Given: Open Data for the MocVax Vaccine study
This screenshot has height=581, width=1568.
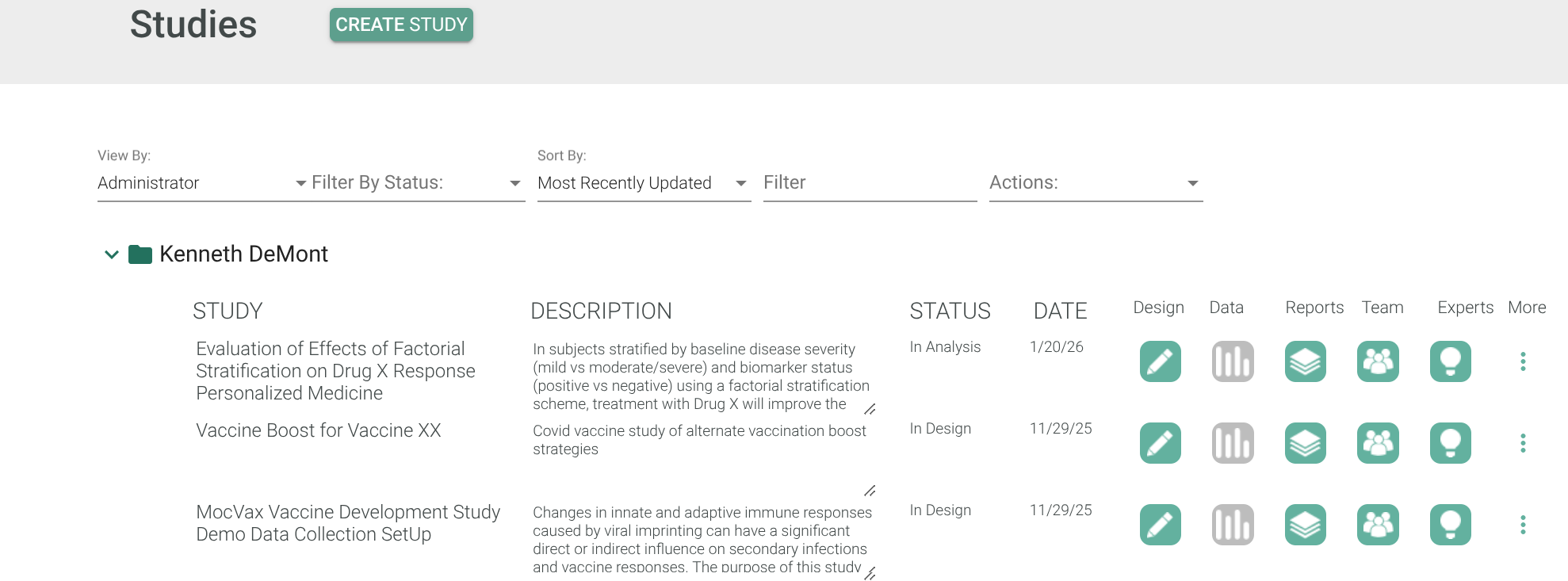Looking at the screenshot, I should [x=1233, y=525].
